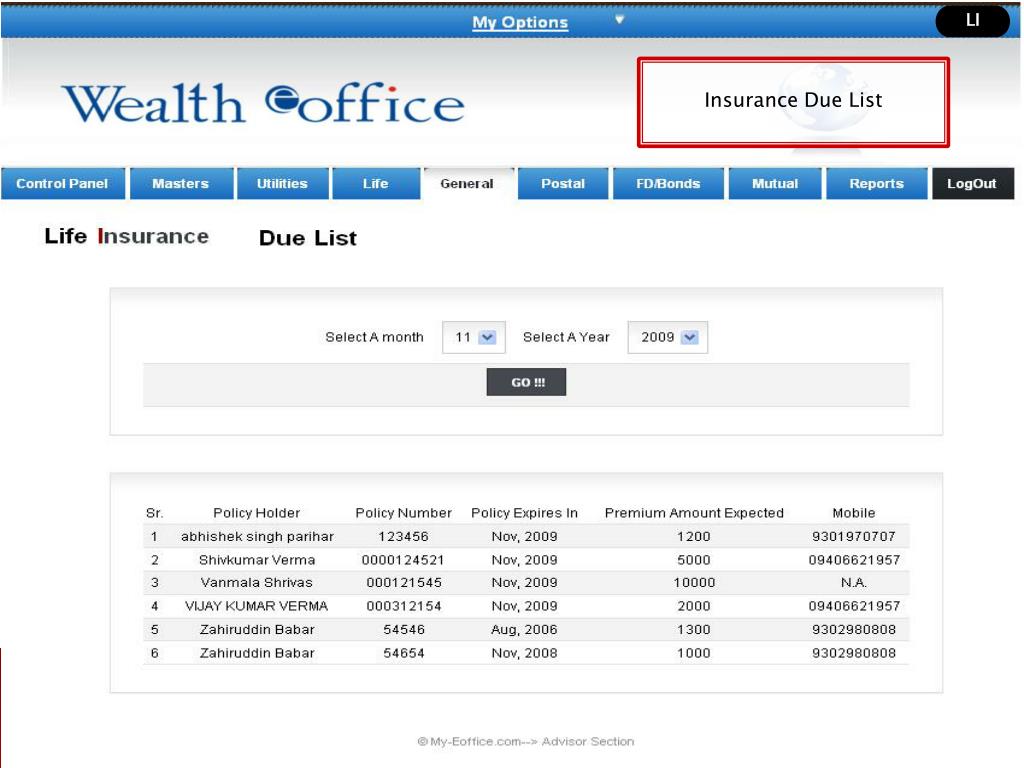This screenshot has height=768, width=1024.
Task: Select policy holder Vanmala Shrivas
Action: (x=257, y=583)
